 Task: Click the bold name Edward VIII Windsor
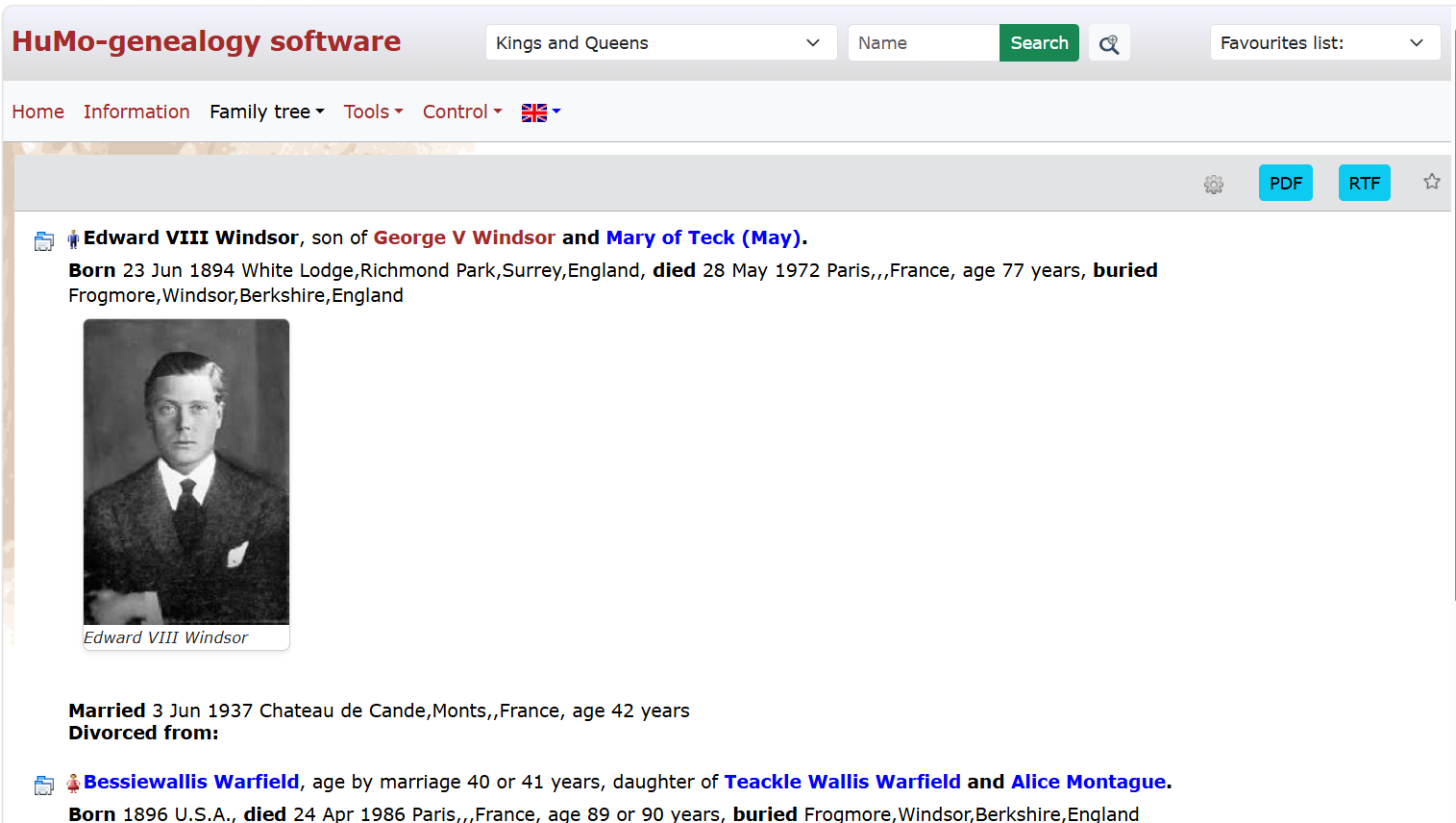coord(191,237)
